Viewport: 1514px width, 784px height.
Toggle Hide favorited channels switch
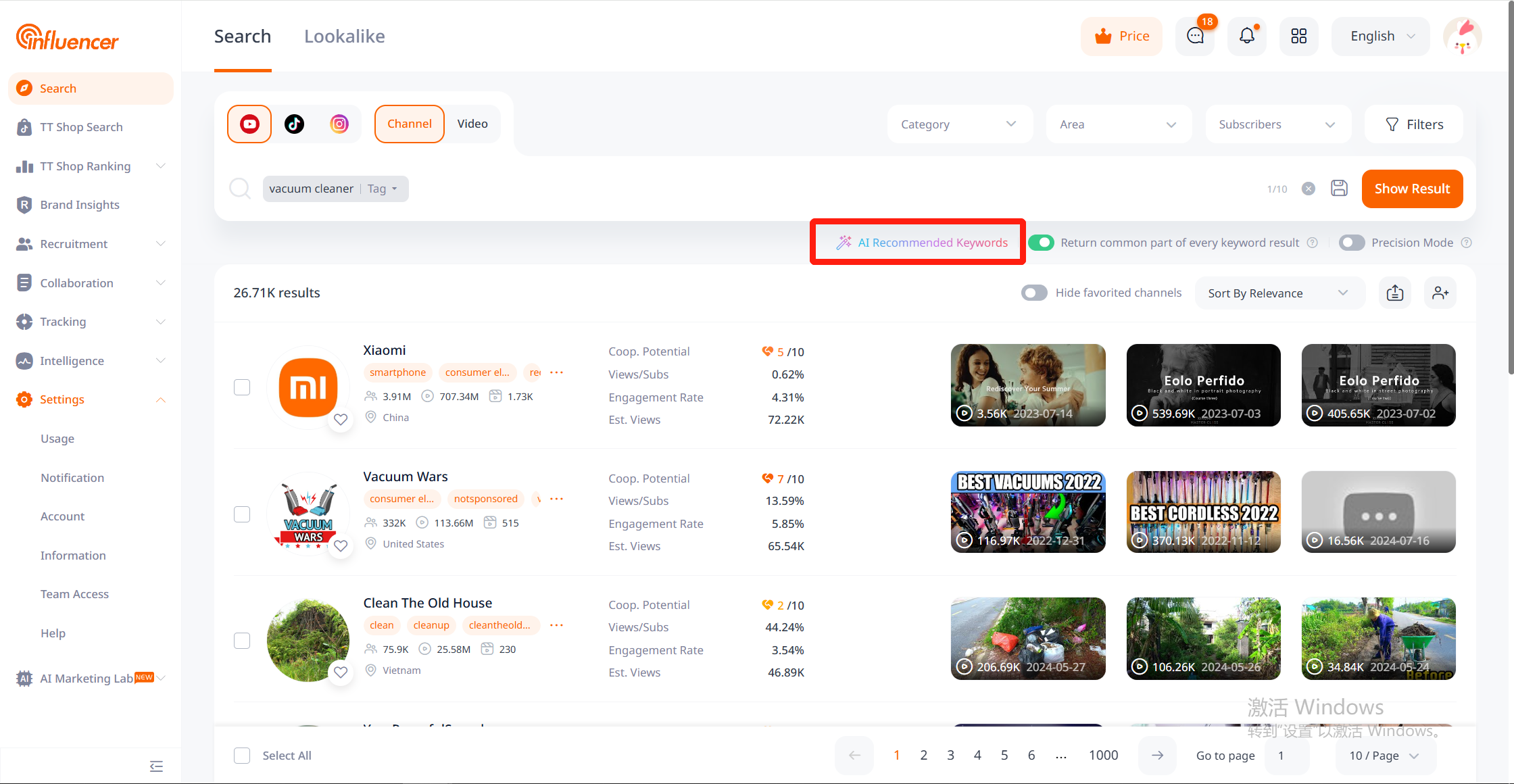(x=1034, y=293)
